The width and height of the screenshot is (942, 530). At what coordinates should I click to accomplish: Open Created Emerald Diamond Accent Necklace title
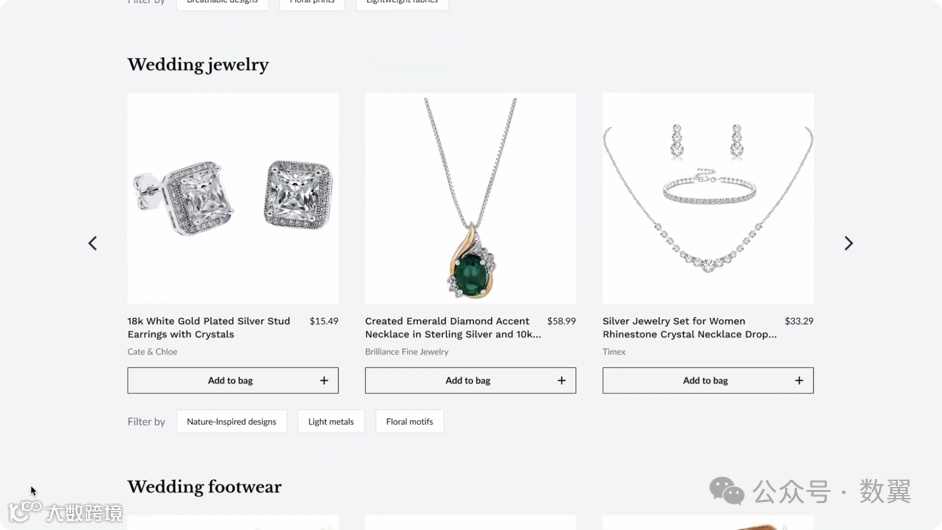tap(453, 327)
